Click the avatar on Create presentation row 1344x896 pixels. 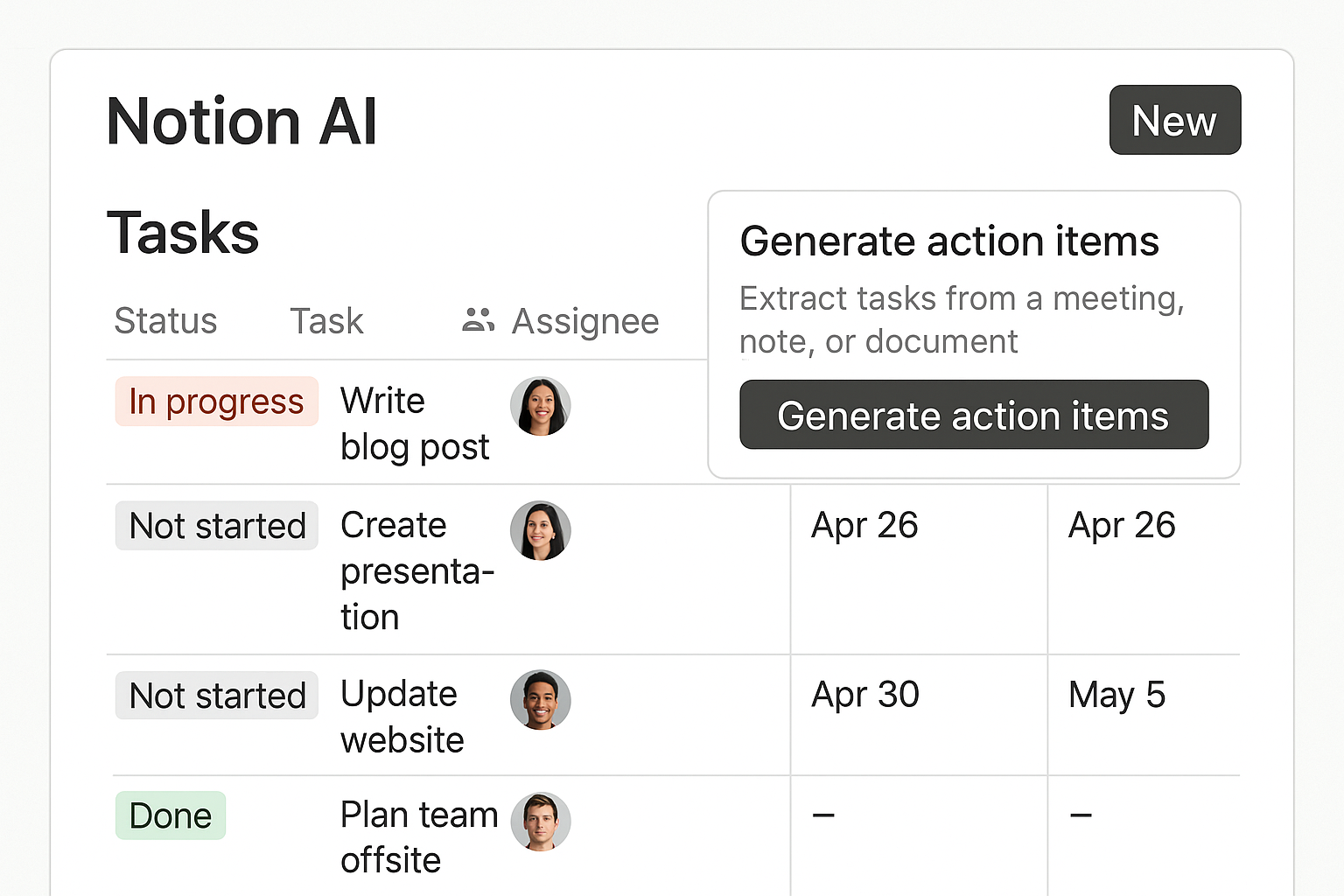pyautogui.click(x=540, y=530)
